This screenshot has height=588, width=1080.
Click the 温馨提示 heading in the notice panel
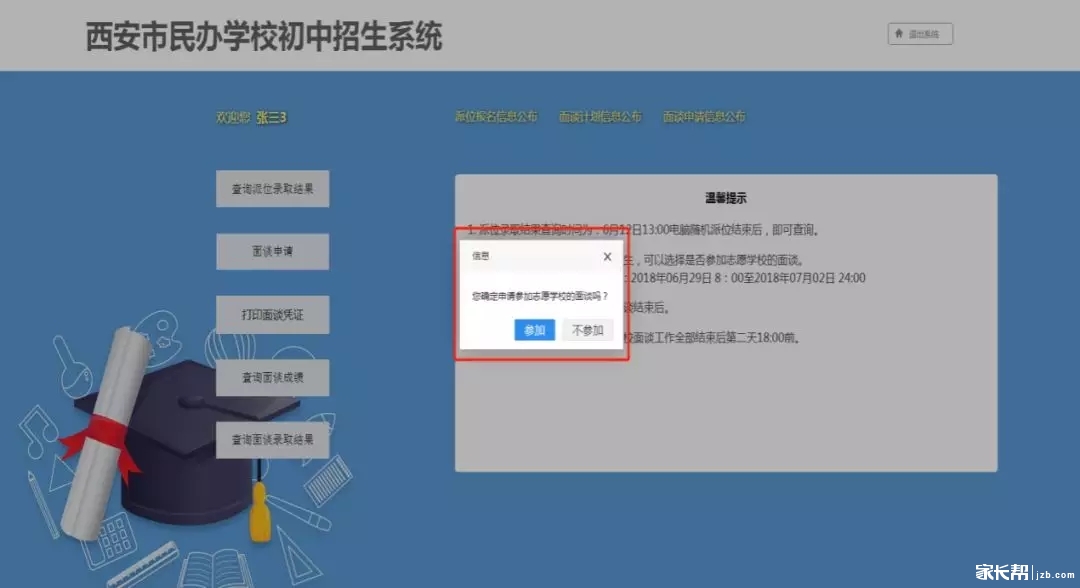(x=726, y=199)
